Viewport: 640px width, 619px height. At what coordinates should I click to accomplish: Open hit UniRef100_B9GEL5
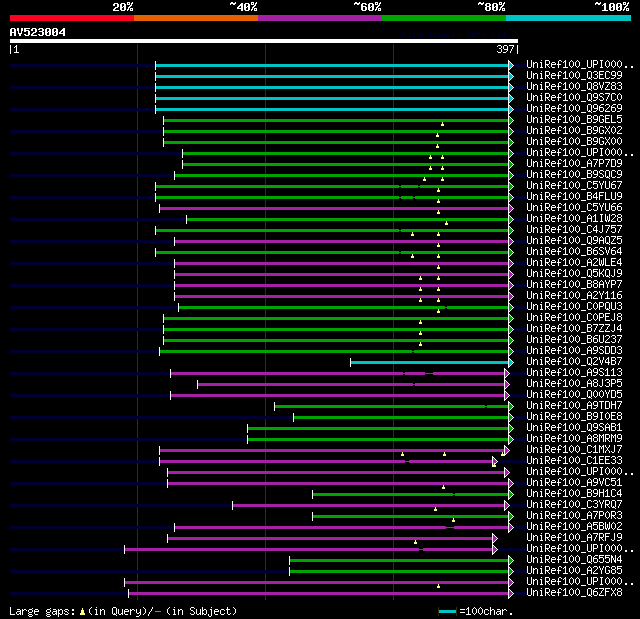574,120
